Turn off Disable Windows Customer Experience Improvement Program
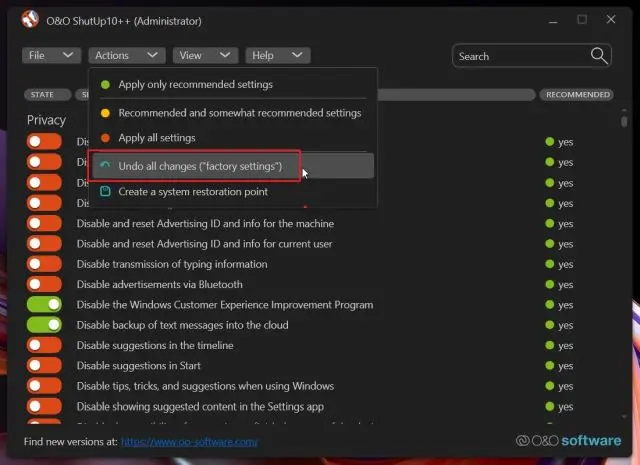The height and width of the screenshot is (465, 640). (x=44, y=305)
